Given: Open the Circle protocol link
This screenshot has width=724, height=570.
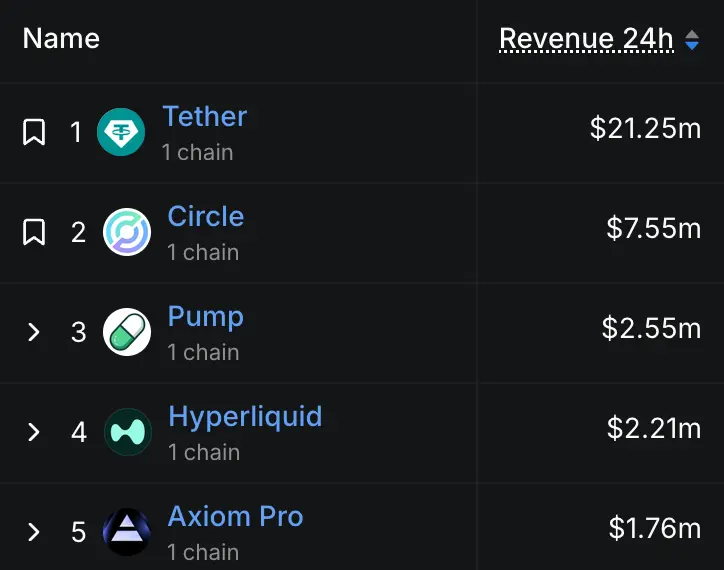Looking at the screenshot, I should (x=206, y=216).
